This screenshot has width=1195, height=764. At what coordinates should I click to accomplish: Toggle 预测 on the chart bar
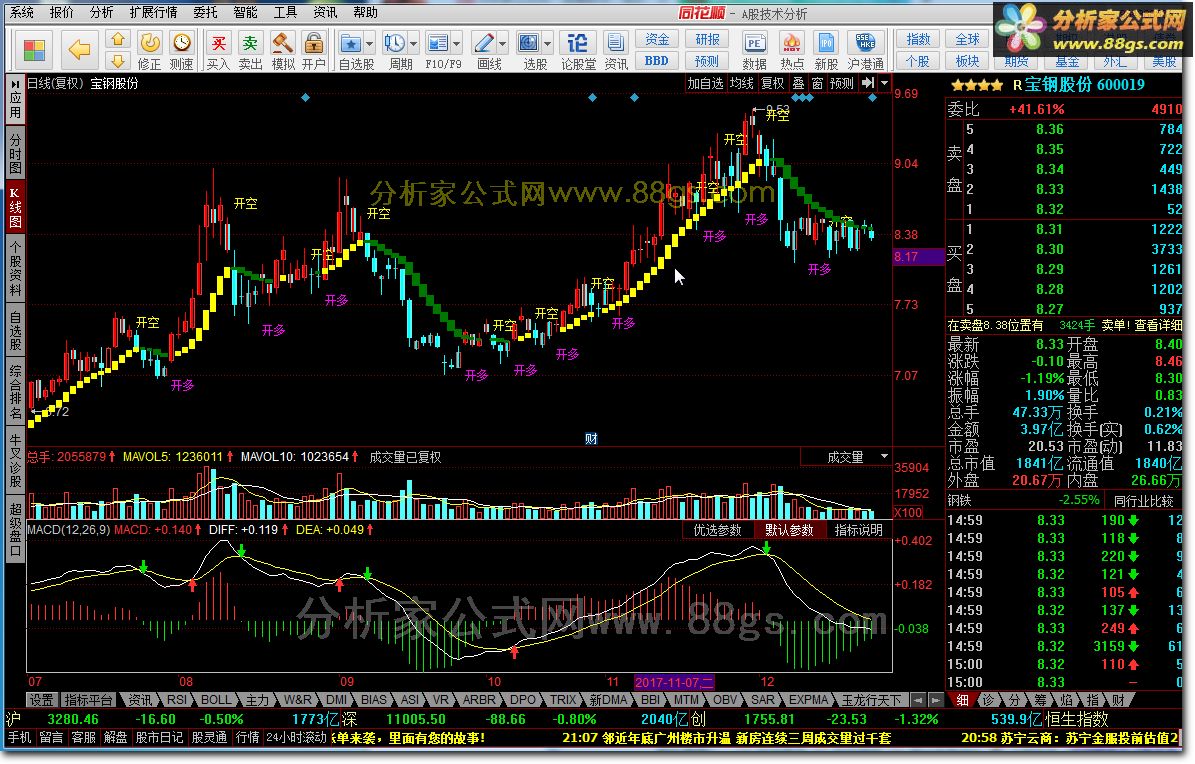(841, 83)
